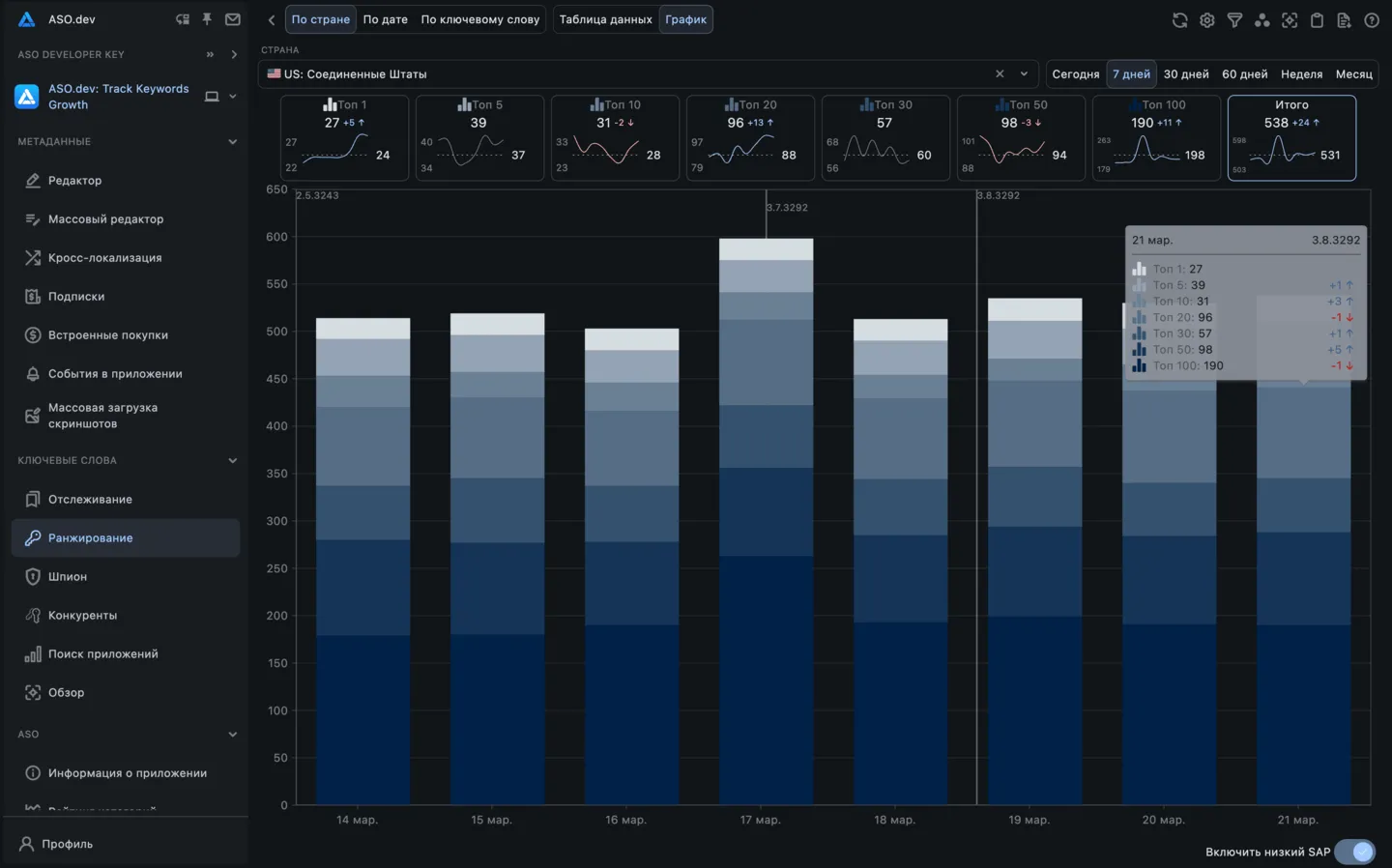The width and height of the screenshot is (1392, 868).
Task: Select the Топ 10 summary card
Action: tap(615, 137)
